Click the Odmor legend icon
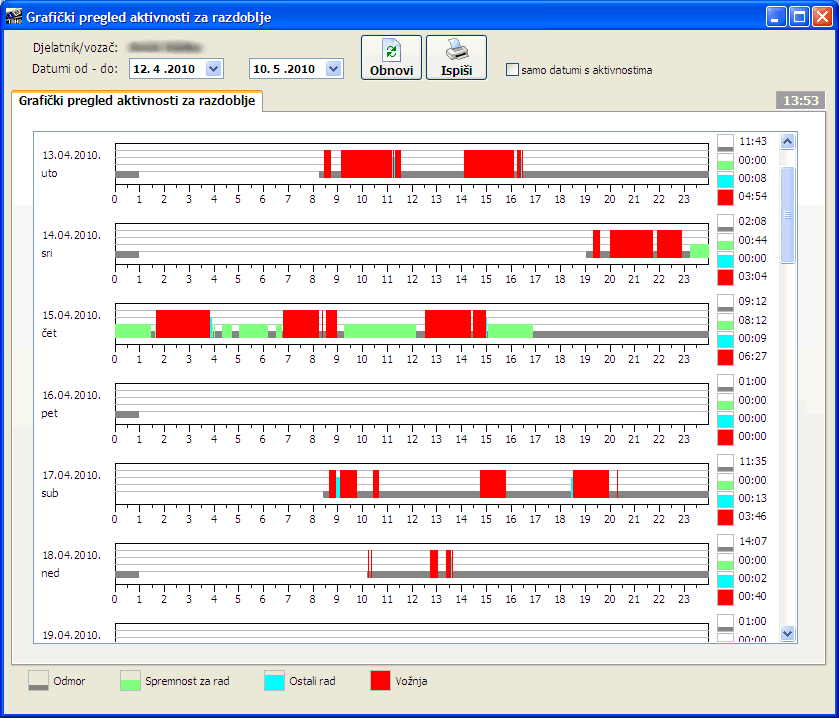The width and height of the screenshot is (839, 718). coord(38,681)
